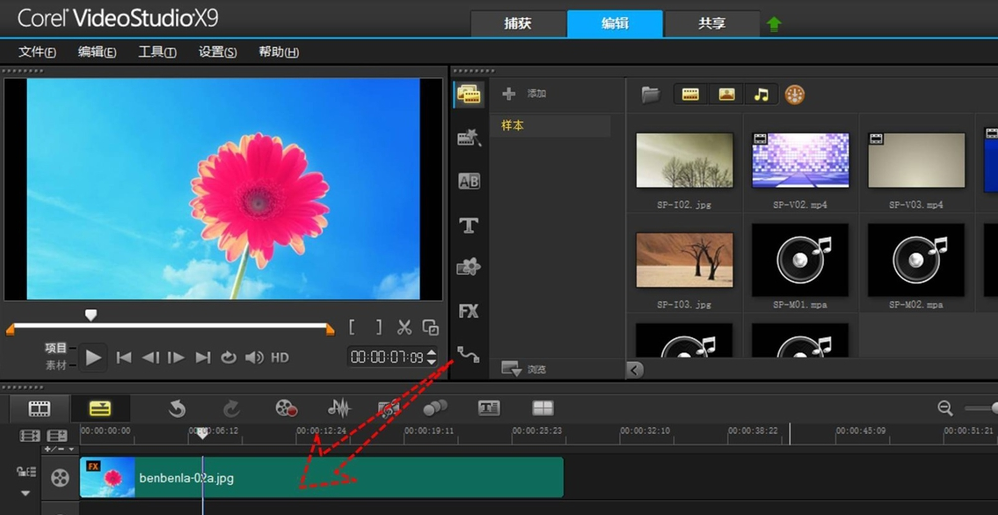Toggle repeat playback
The width and height of the screenshot is (998, 515).
tap(228, 358)
